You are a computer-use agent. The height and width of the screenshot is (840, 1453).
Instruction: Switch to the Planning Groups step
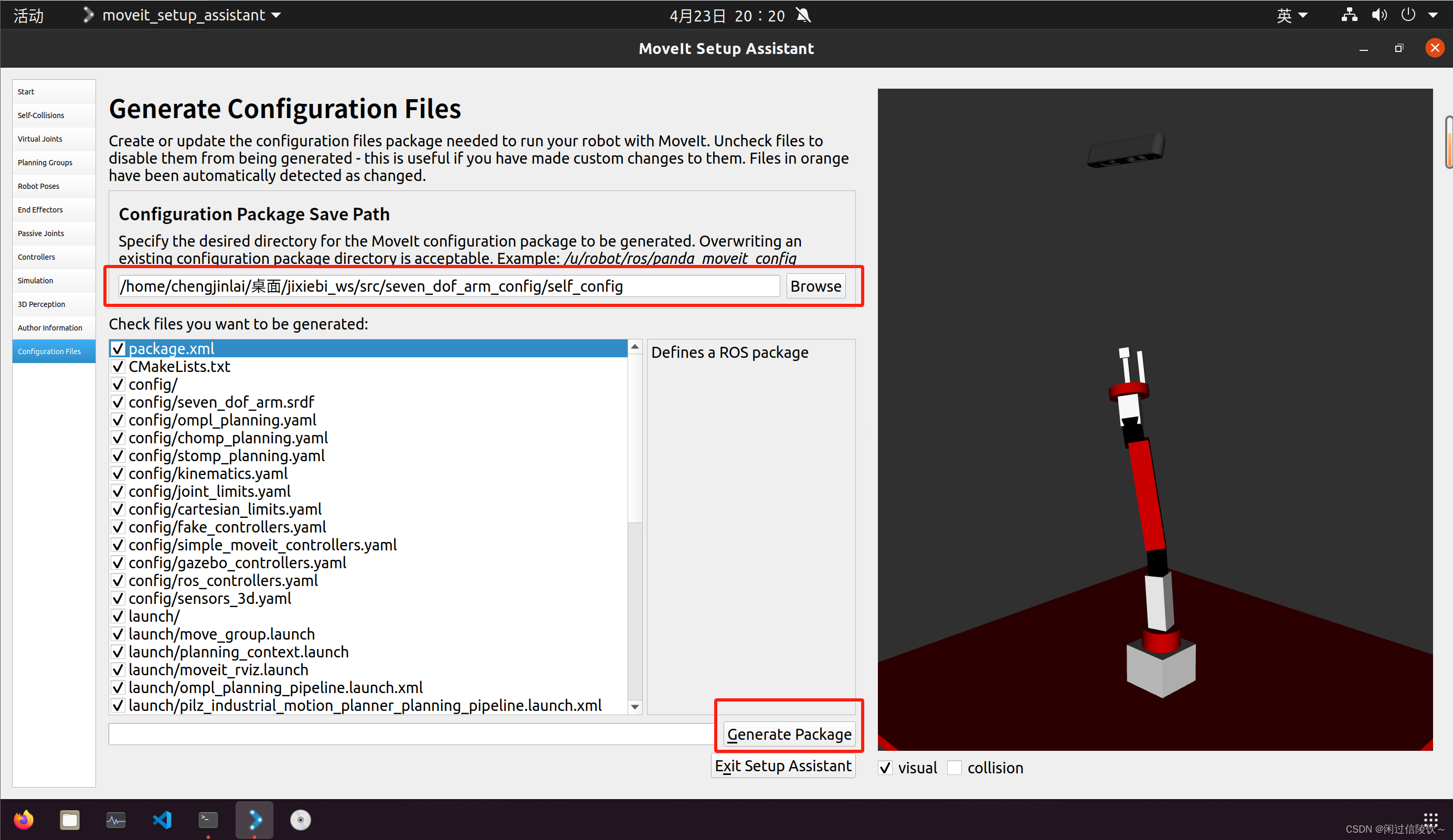[x=45, y=163]
